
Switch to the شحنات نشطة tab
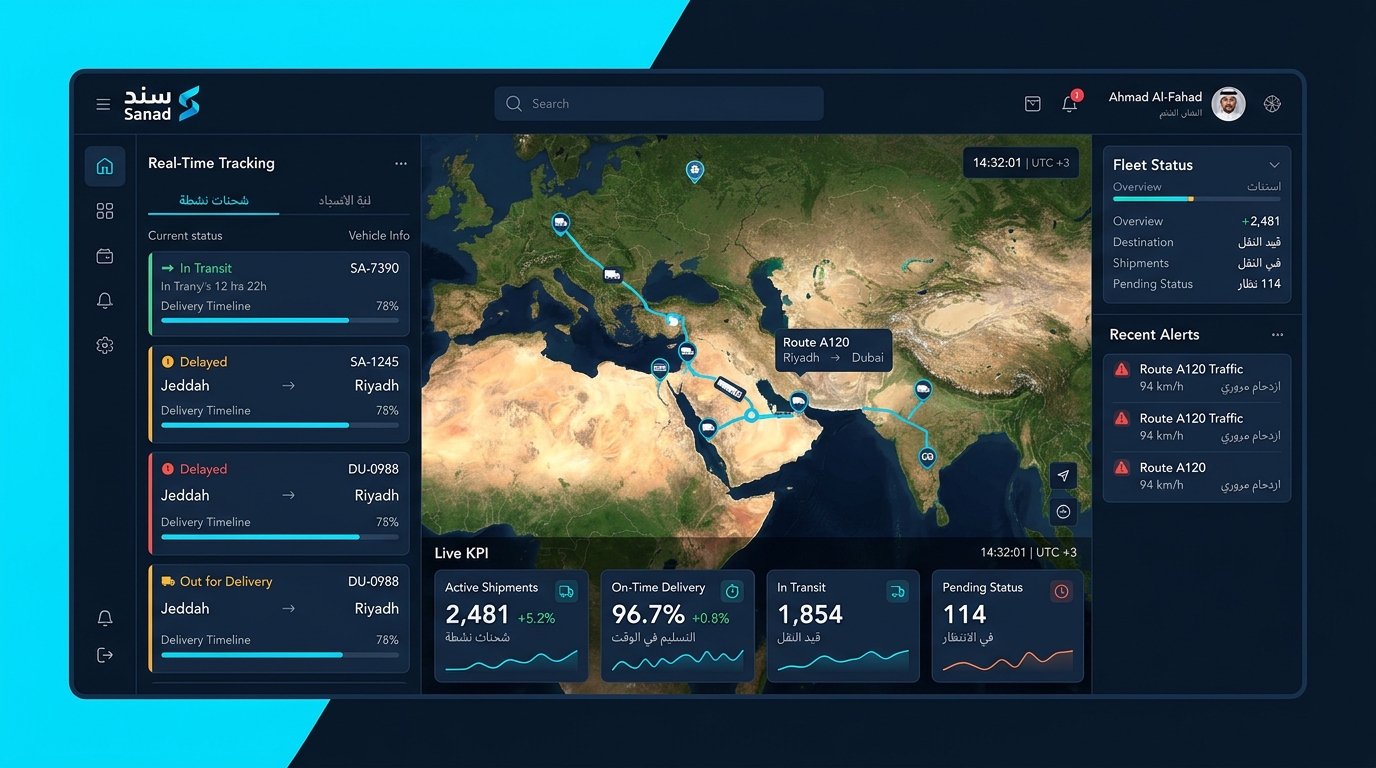click(214, 201)
